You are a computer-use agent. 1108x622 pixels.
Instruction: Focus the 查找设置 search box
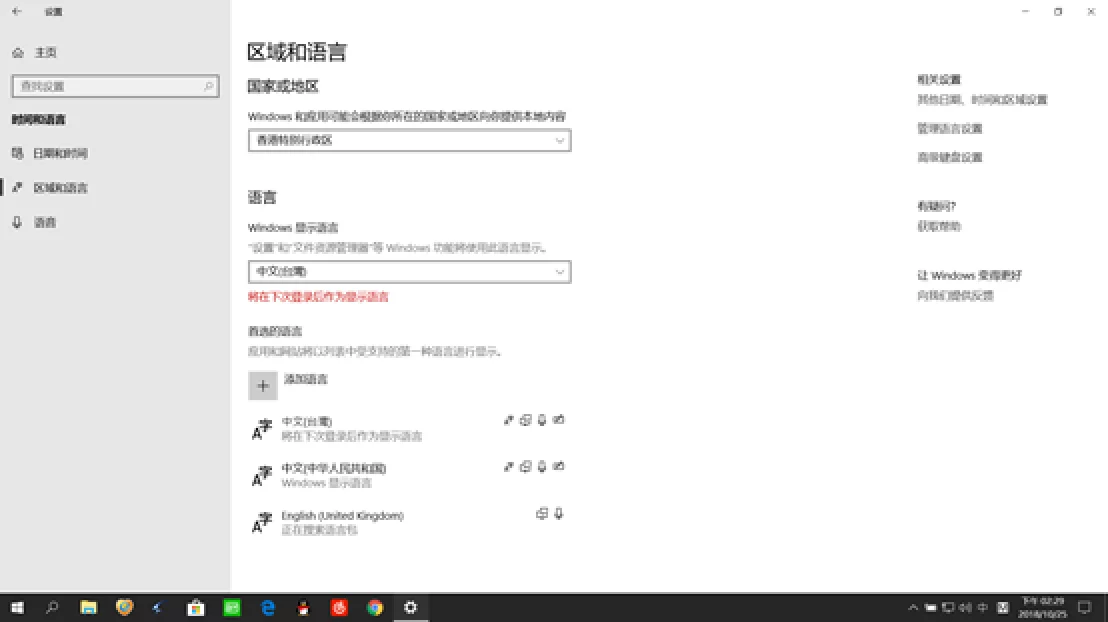click(115, 86)
